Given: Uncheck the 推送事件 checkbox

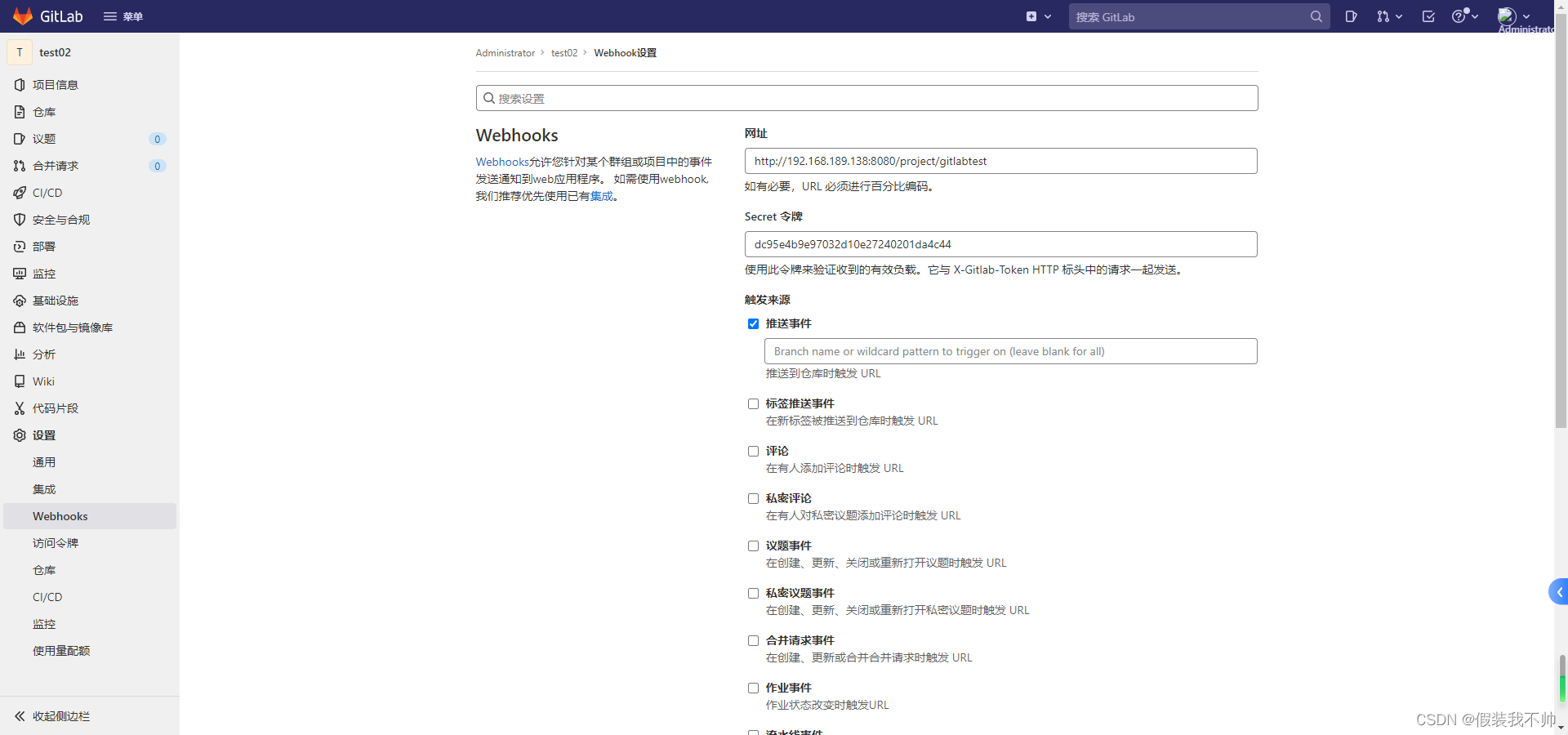Looking at the screenshot, I should 753,324.
